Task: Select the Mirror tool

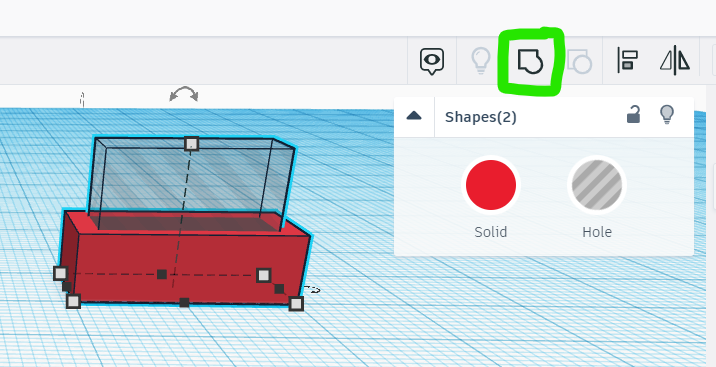Action: coord(675,60)
